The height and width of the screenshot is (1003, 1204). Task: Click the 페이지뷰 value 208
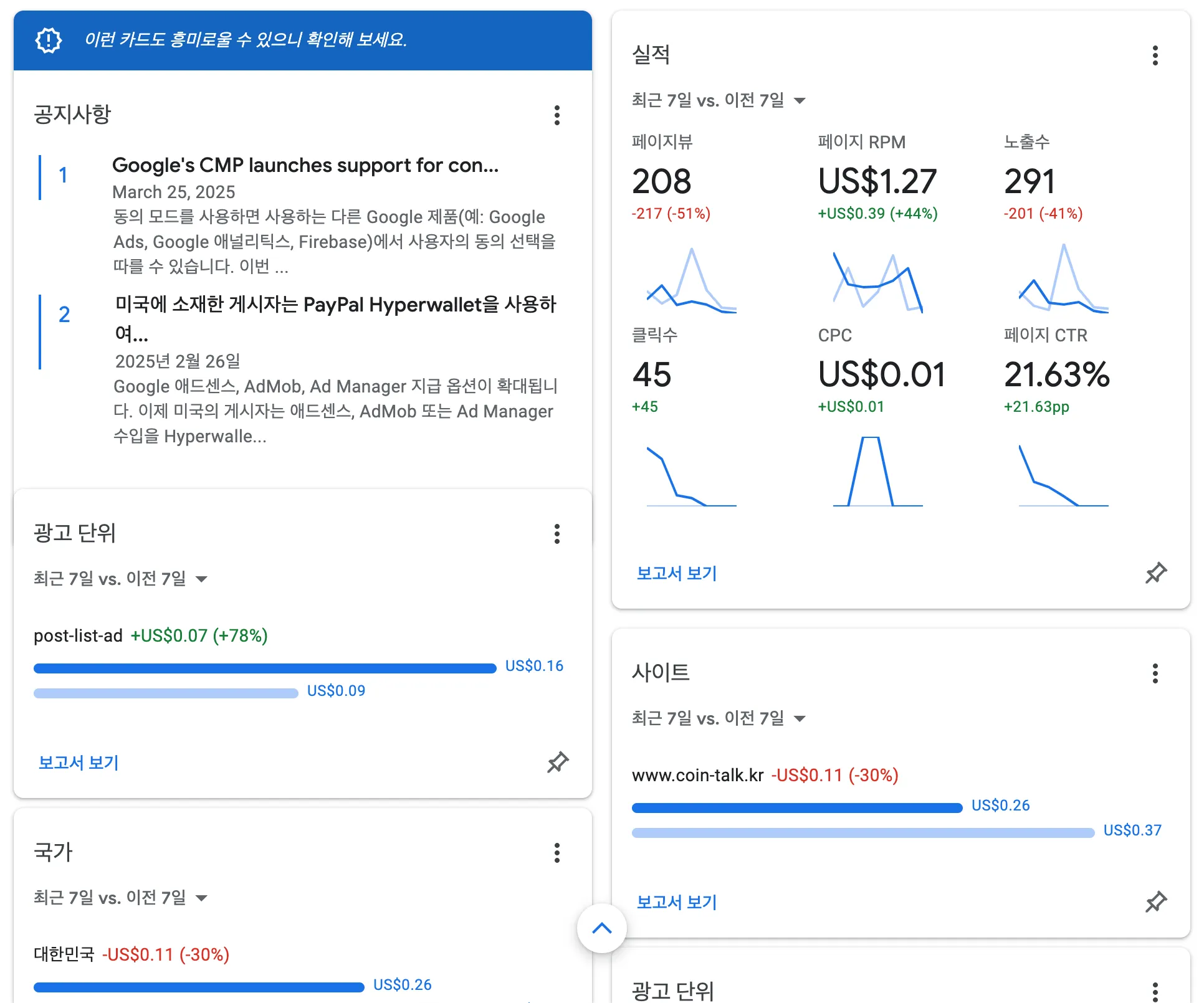click(x=662, y=181)
